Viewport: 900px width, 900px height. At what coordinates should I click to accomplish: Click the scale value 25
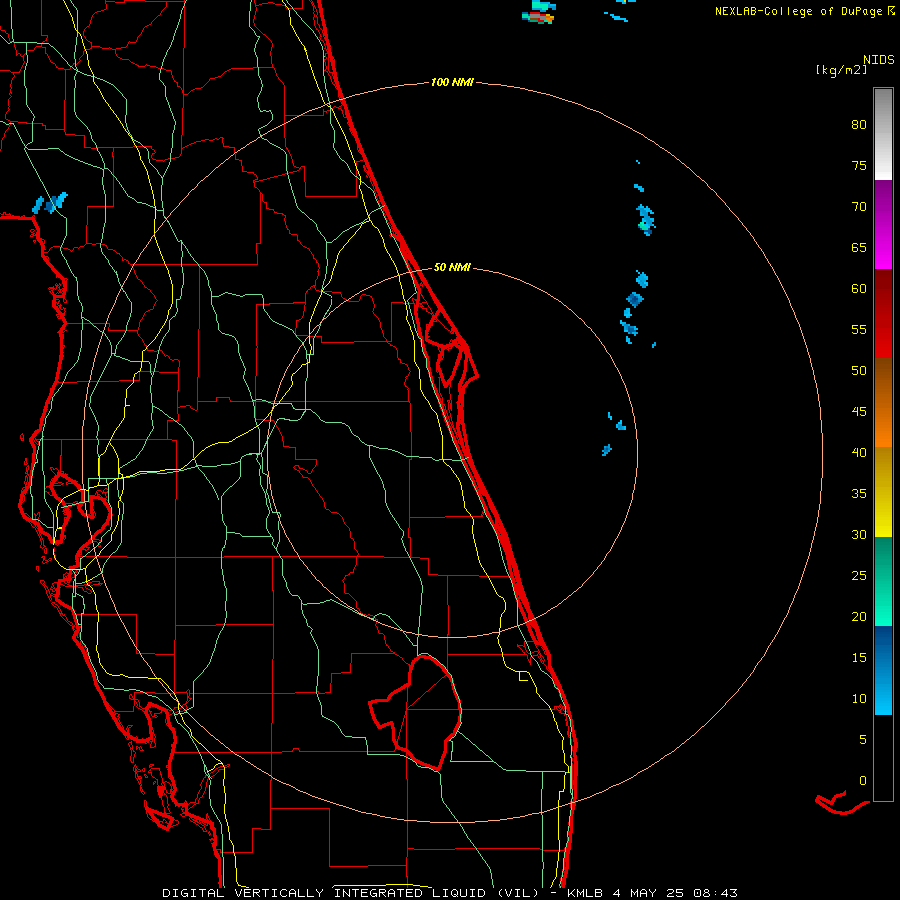(859, 575)
